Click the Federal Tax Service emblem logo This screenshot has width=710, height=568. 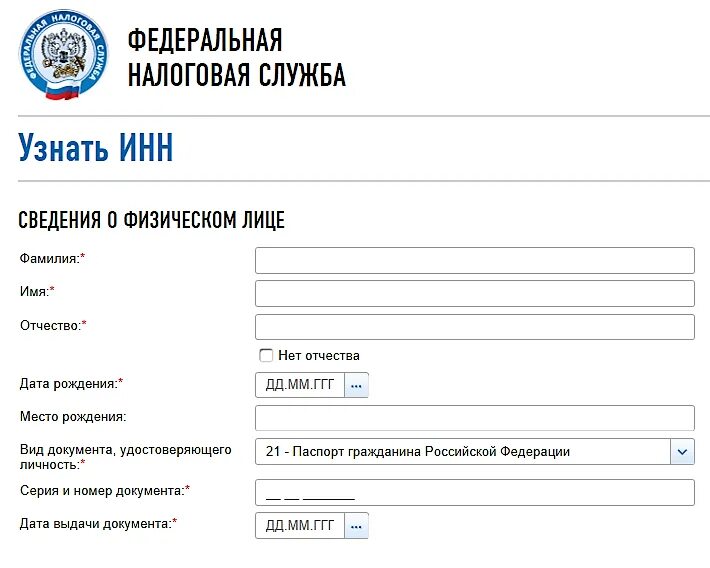pyautogui.click(x=62, y=55)
